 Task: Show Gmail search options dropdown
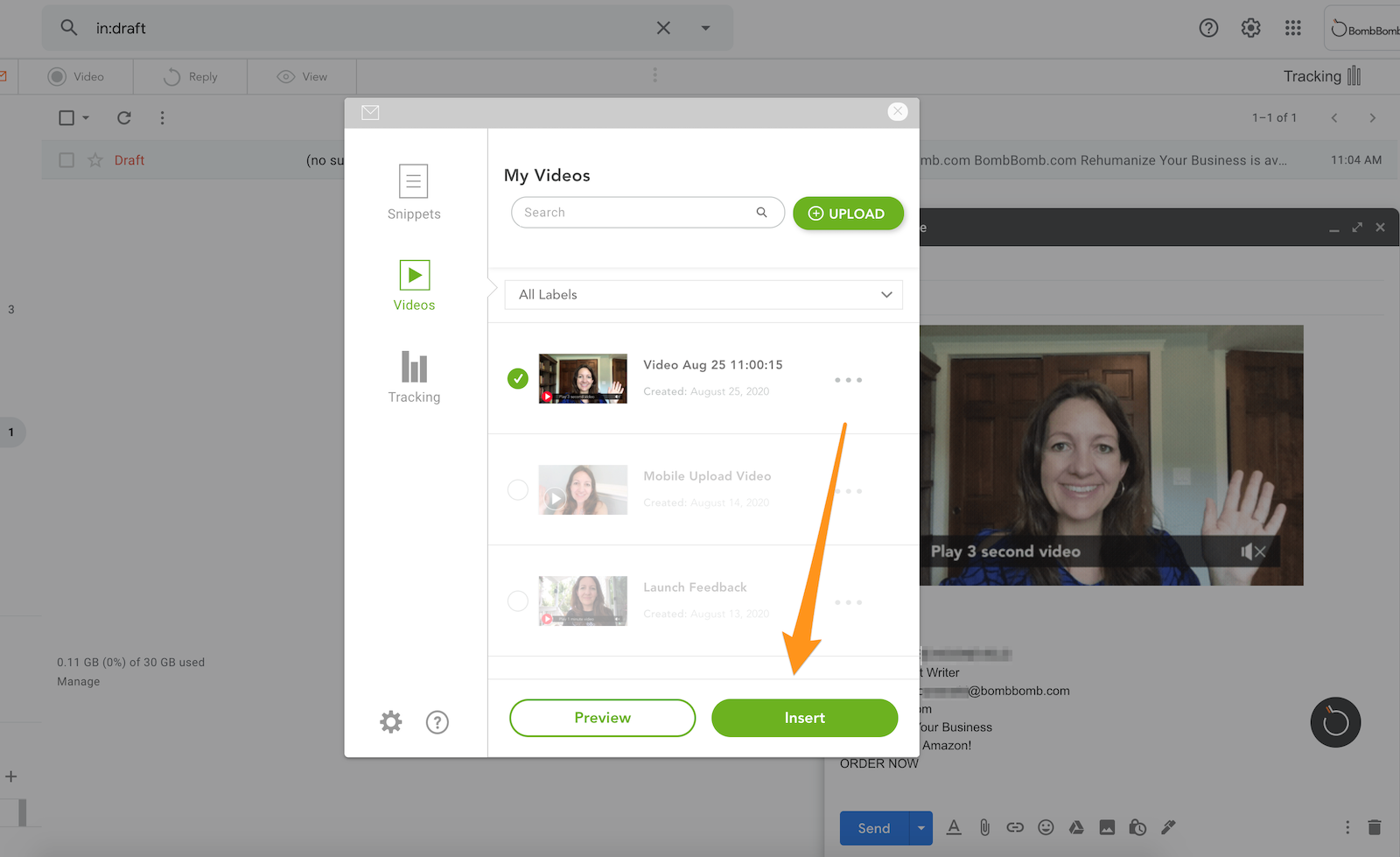(705, 28)
